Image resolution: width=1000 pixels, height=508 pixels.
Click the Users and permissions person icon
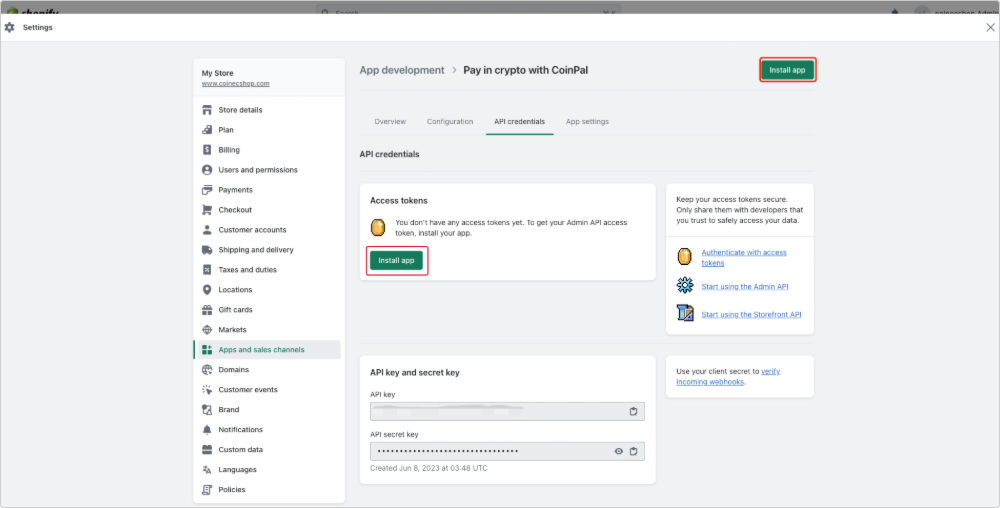pyautogui.click(x=207, y=170)
